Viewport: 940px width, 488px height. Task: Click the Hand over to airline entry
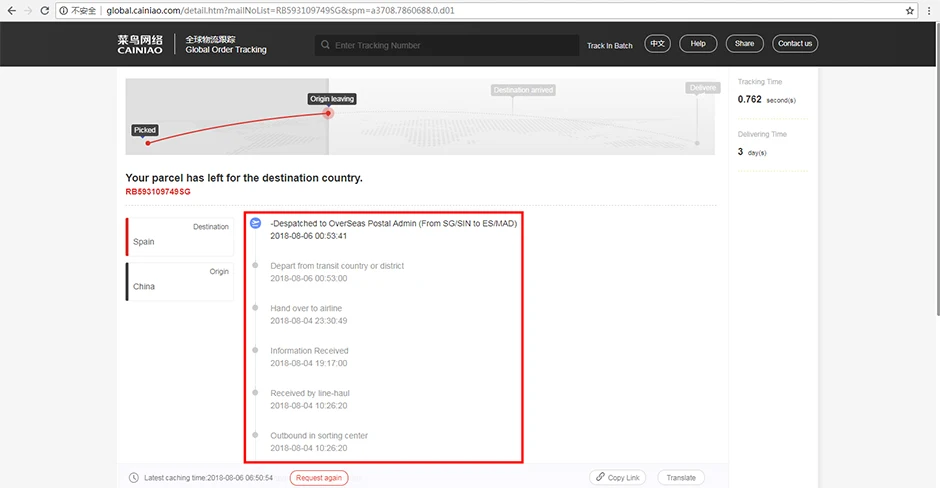pos(306,308)
